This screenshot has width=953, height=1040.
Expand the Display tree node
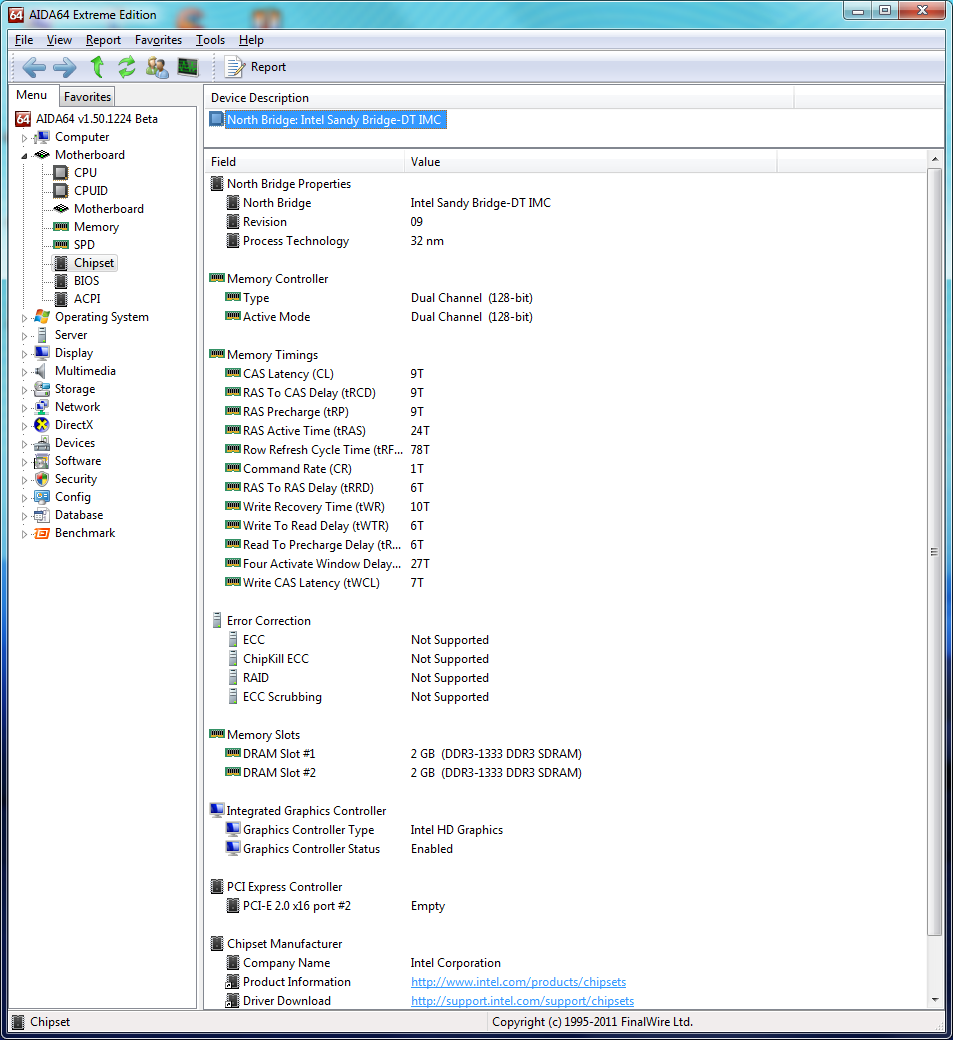click(25, 354)
